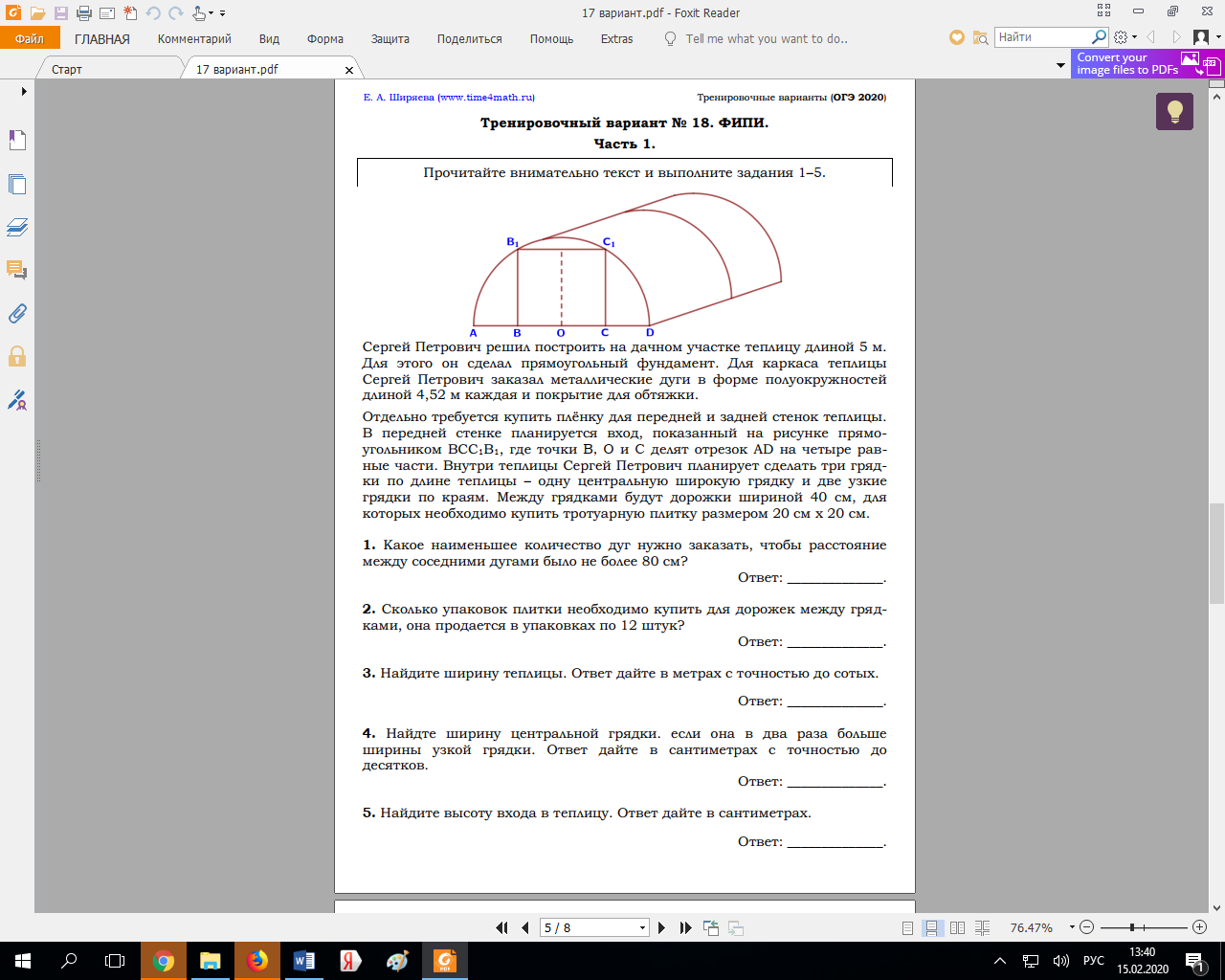Image resolution: width=1225 pixels, height=980 pixels.
Task: Click the orange heart favorites icon
Action: click(x=956, y=38)
